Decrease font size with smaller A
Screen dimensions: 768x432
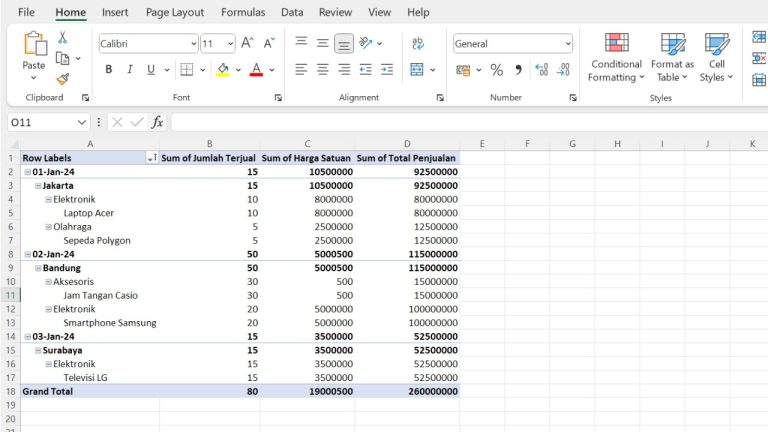pos(269,43)
